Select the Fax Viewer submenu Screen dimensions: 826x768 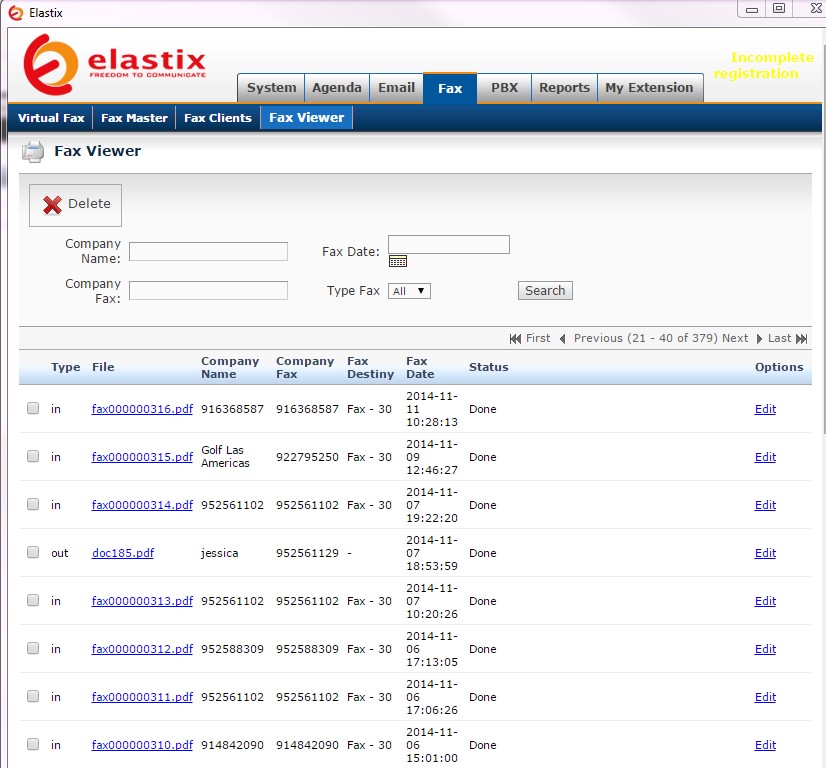[x=307, y=118]
